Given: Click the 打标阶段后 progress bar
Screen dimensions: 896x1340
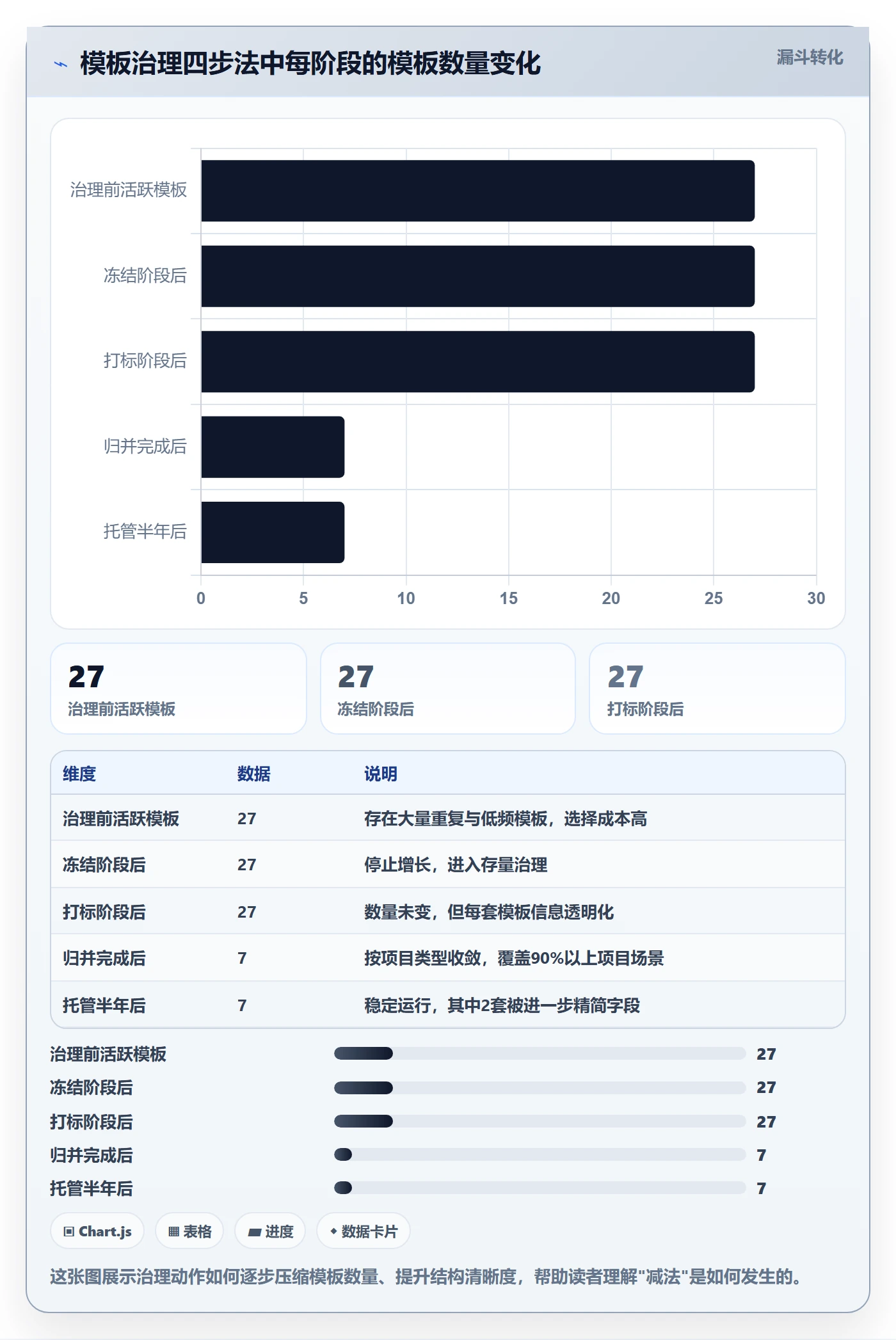Looking at the screenshot, I should click(540, 1121).
